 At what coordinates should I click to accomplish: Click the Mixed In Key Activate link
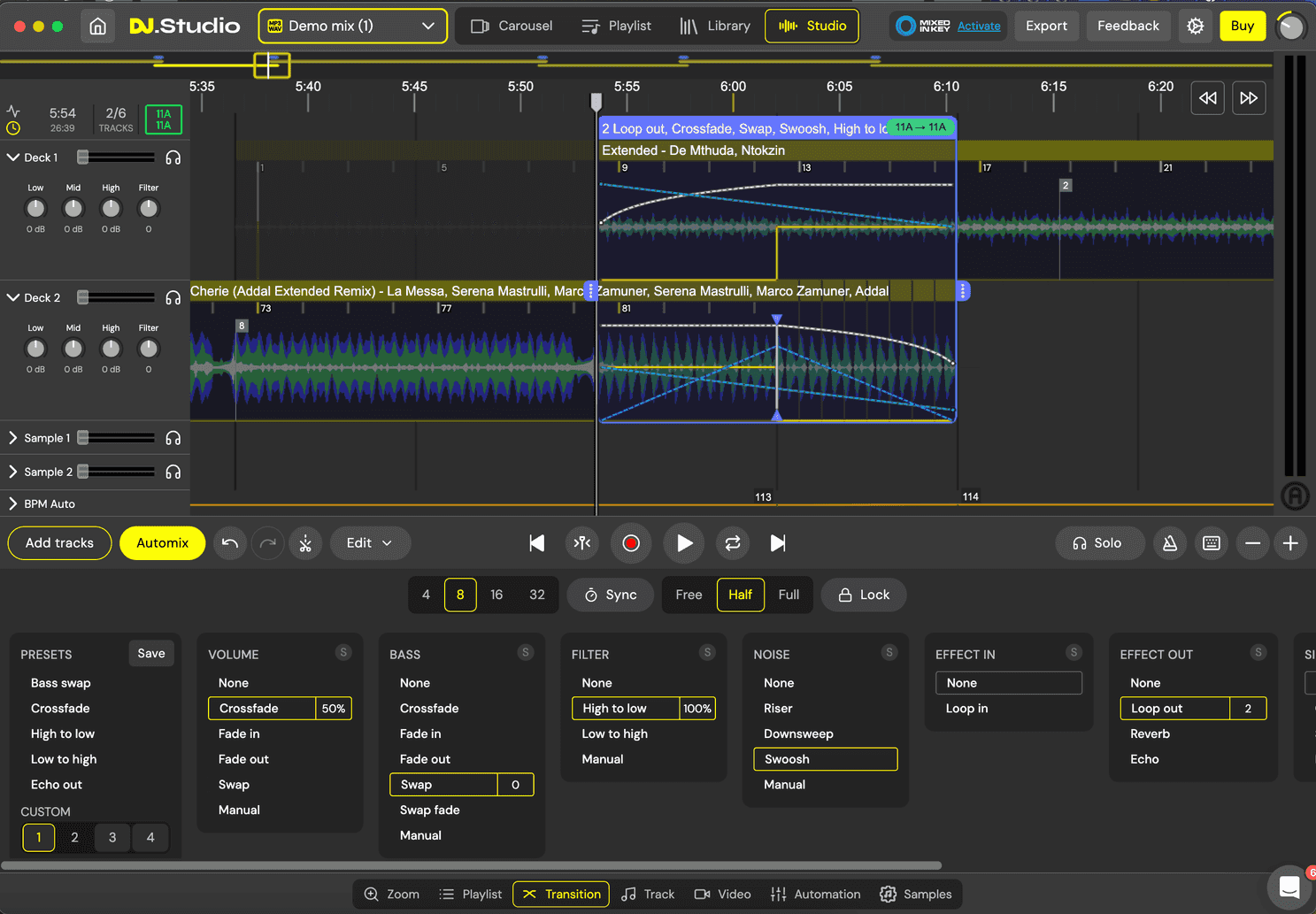pyautogui.click(x=979, y=27)
